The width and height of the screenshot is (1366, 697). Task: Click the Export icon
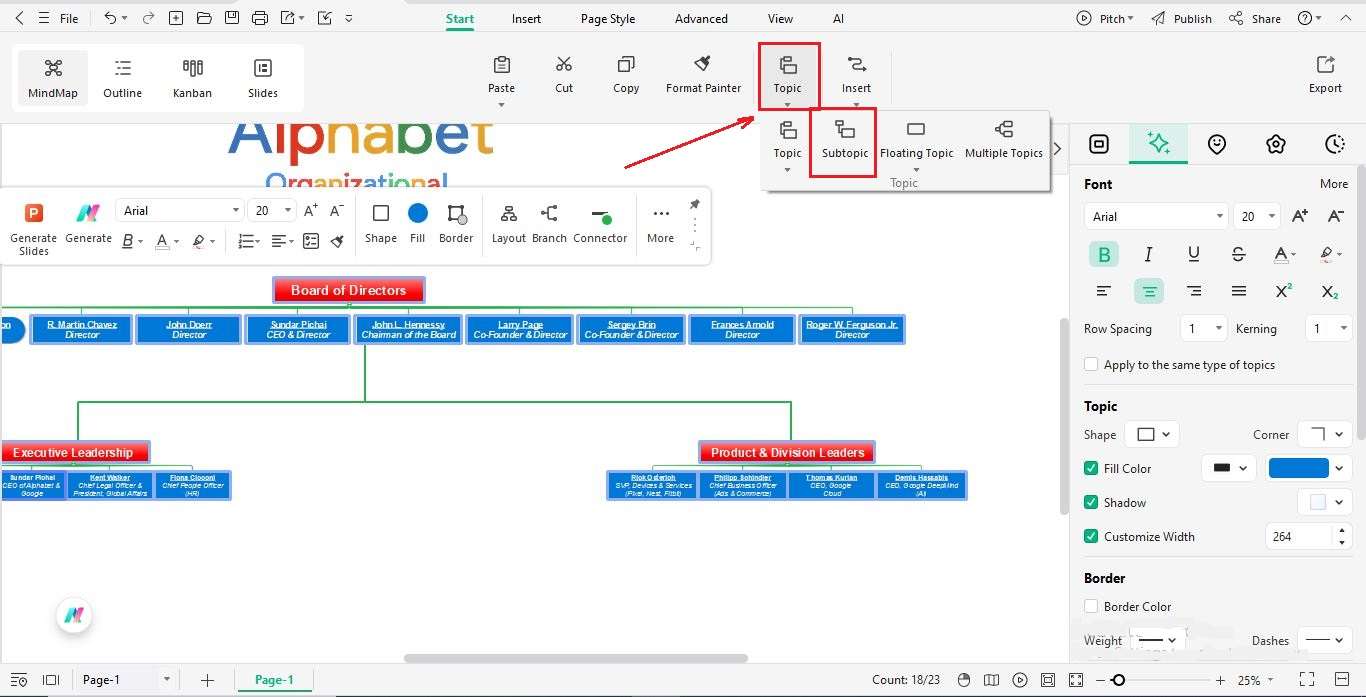pyautogui.click(x=1325, y=65)
